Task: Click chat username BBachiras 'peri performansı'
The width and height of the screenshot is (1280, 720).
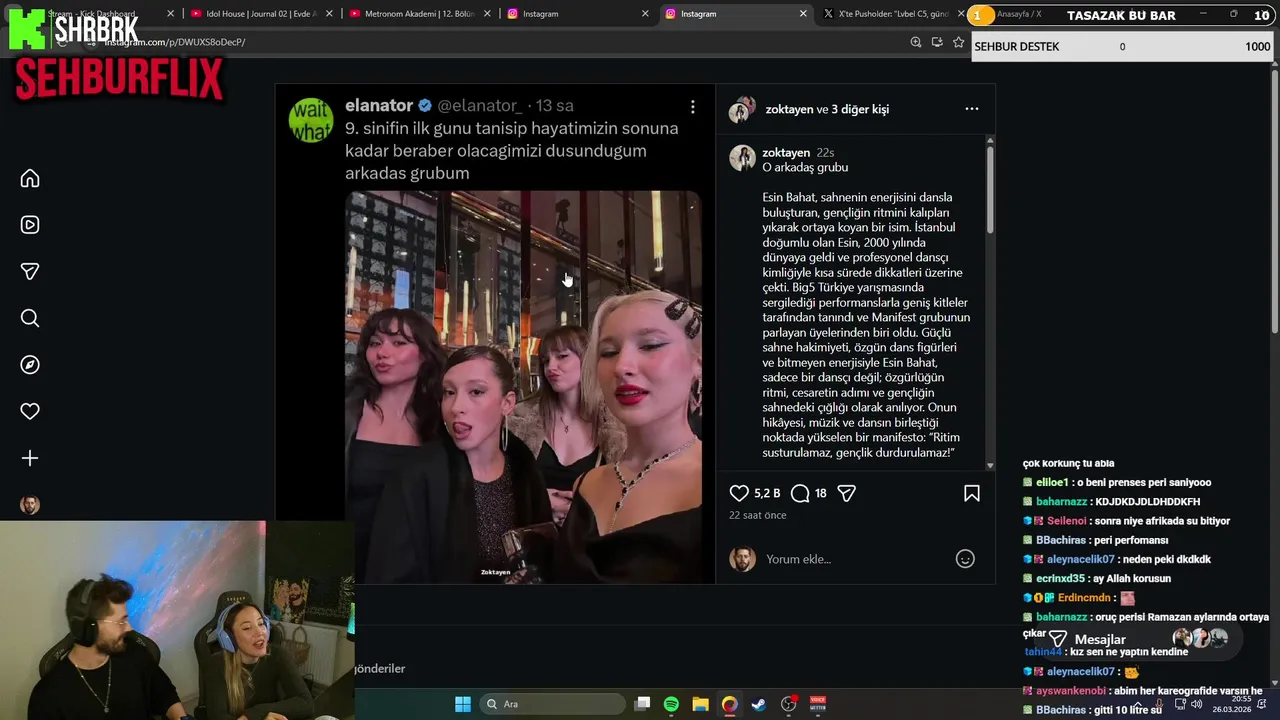Action: click(x=1060, y=540)
